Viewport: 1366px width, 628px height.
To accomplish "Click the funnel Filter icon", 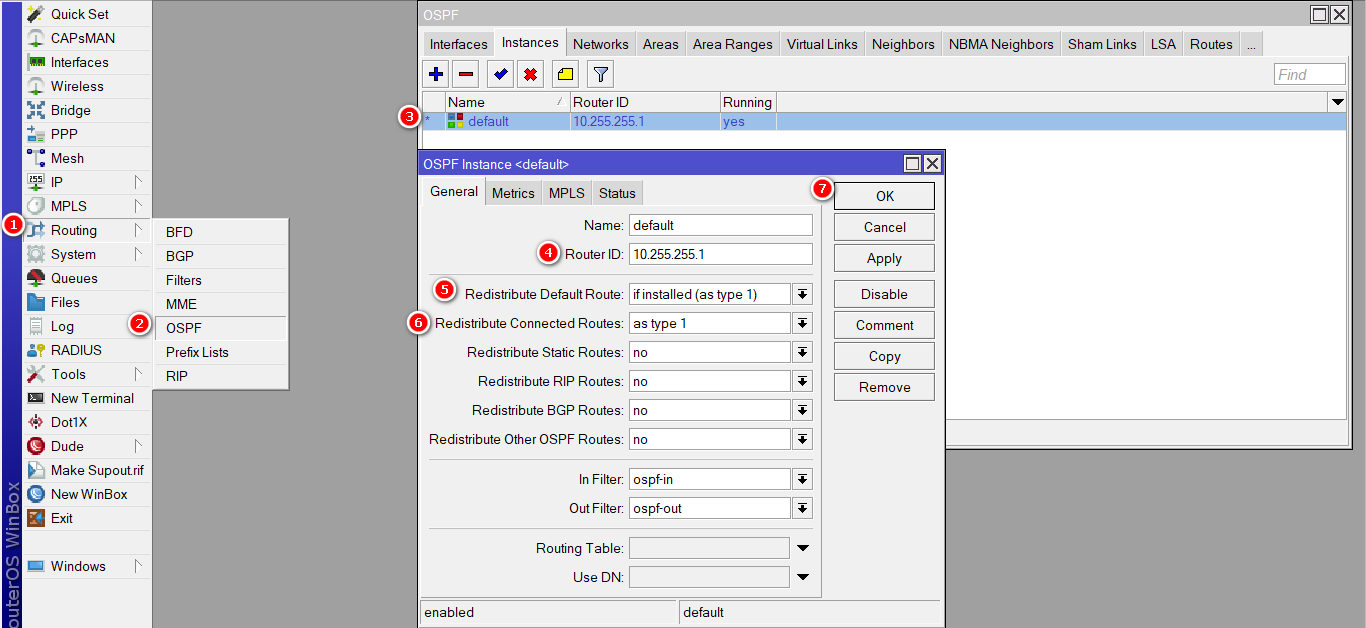I will [599, 74].
